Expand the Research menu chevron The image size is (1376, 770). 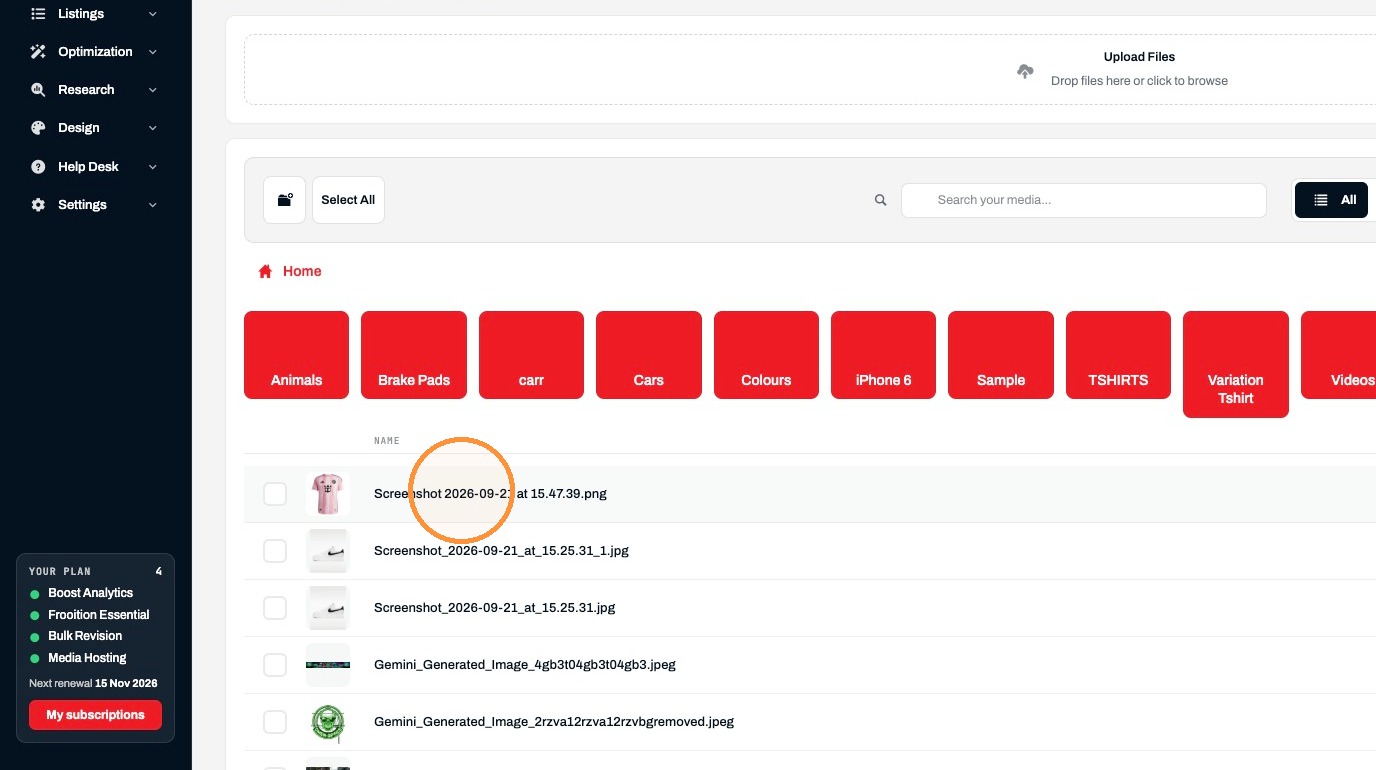coord(153,90)
